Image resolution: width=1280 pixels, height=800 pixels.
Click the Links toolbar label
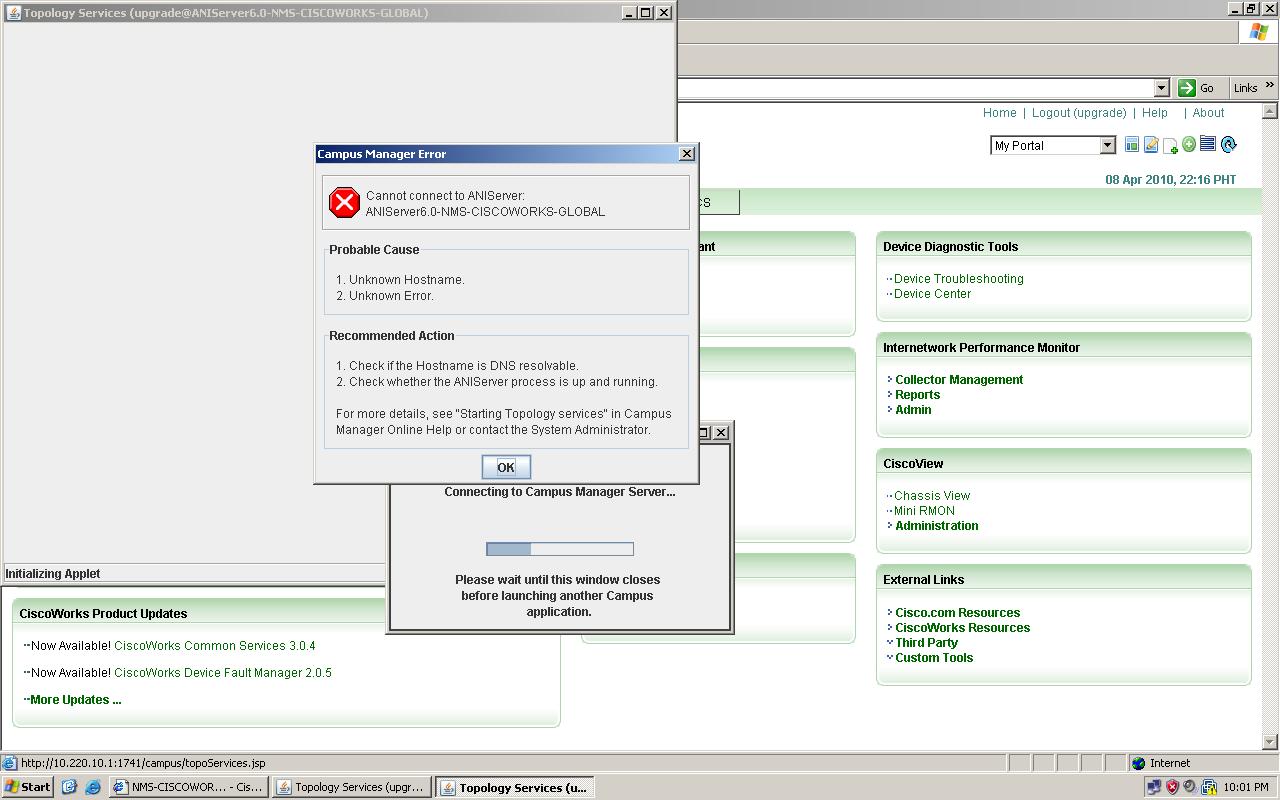[x=1245, y=88]
